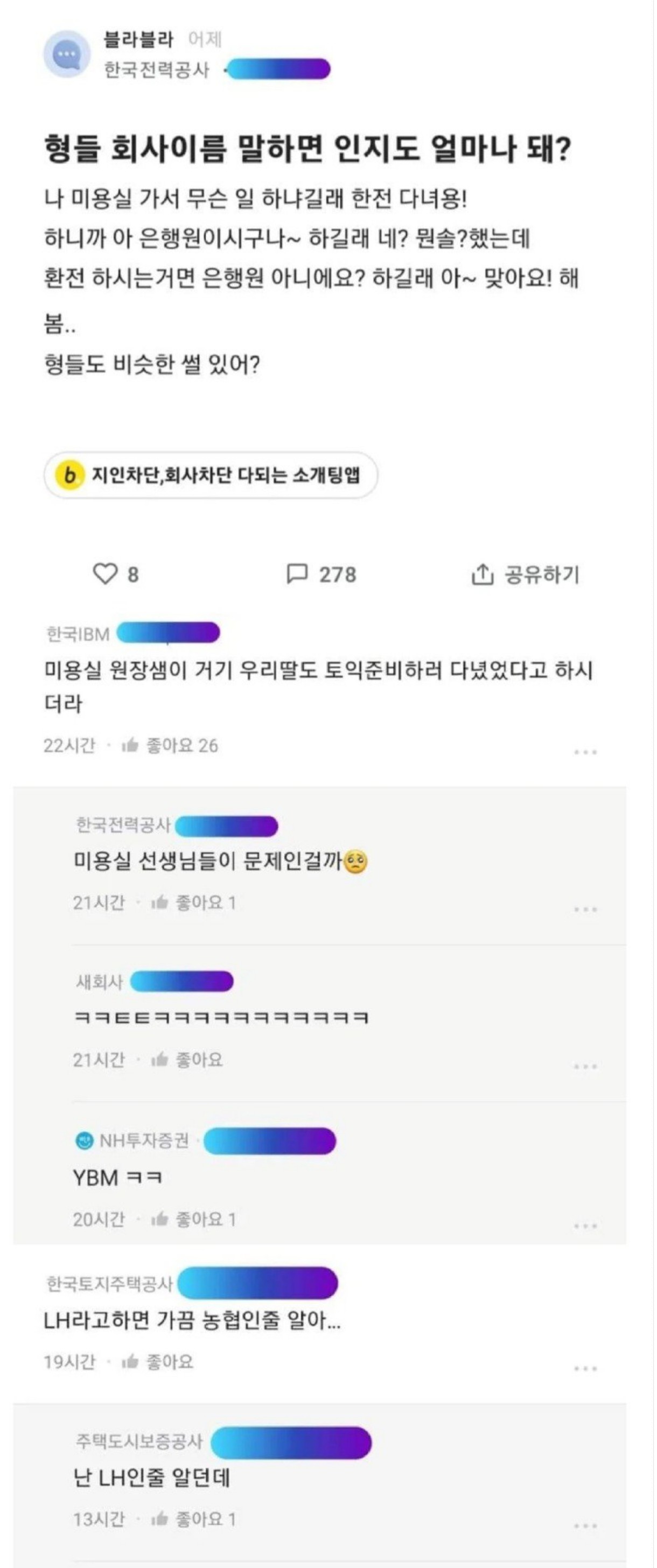Click the gradient-masked nickname next to 새회사

(181, 981)
